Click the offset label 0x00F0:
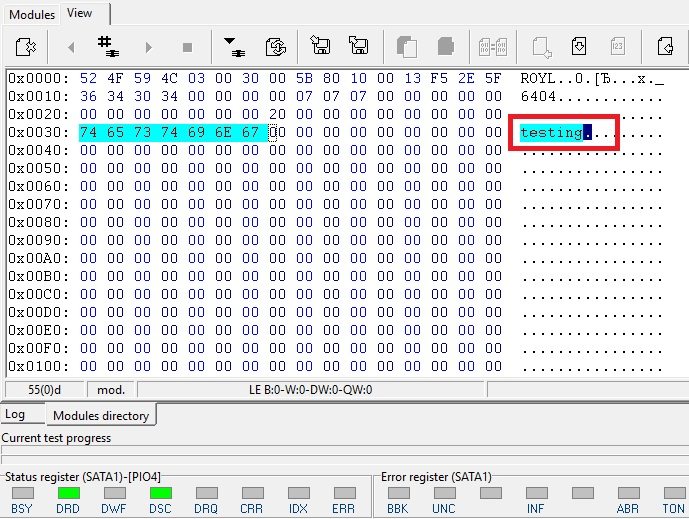Image resolution: width=689 pixels, height=519 pixels. click(x=39, y=348)
